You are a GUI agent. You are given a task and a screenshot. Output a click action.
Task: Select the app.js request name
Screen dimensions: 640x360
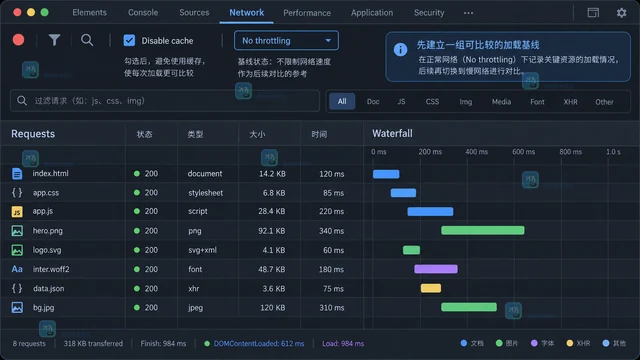pyautogui.click(x=43, y=211)
